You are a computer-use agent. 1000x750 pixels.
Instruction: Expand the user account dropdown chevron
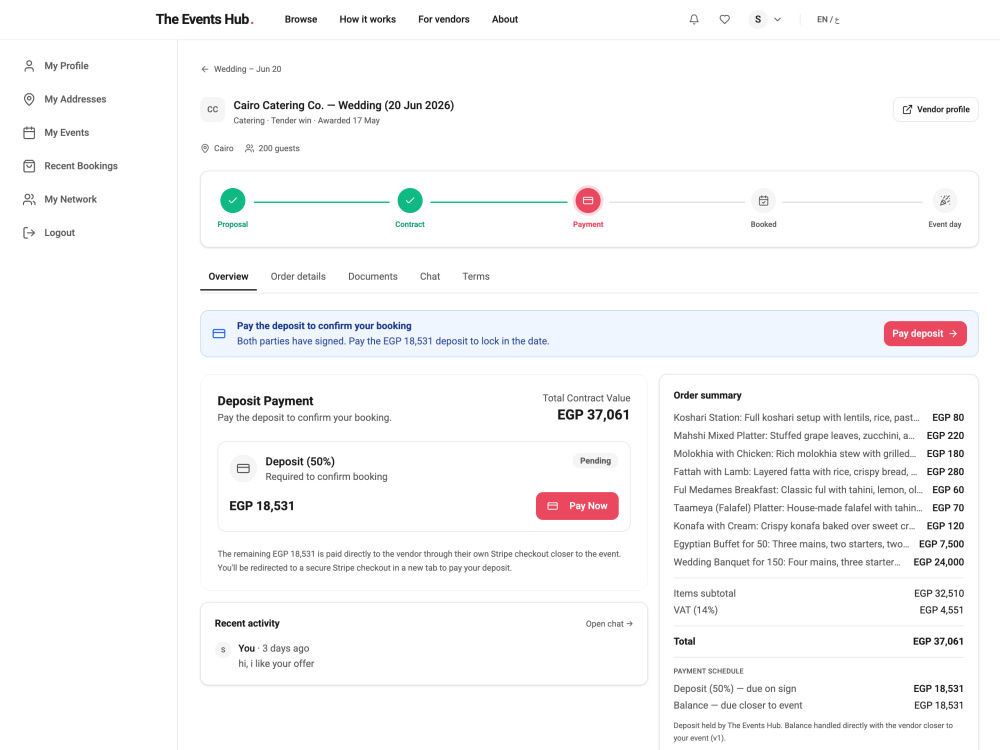(777, 19)
